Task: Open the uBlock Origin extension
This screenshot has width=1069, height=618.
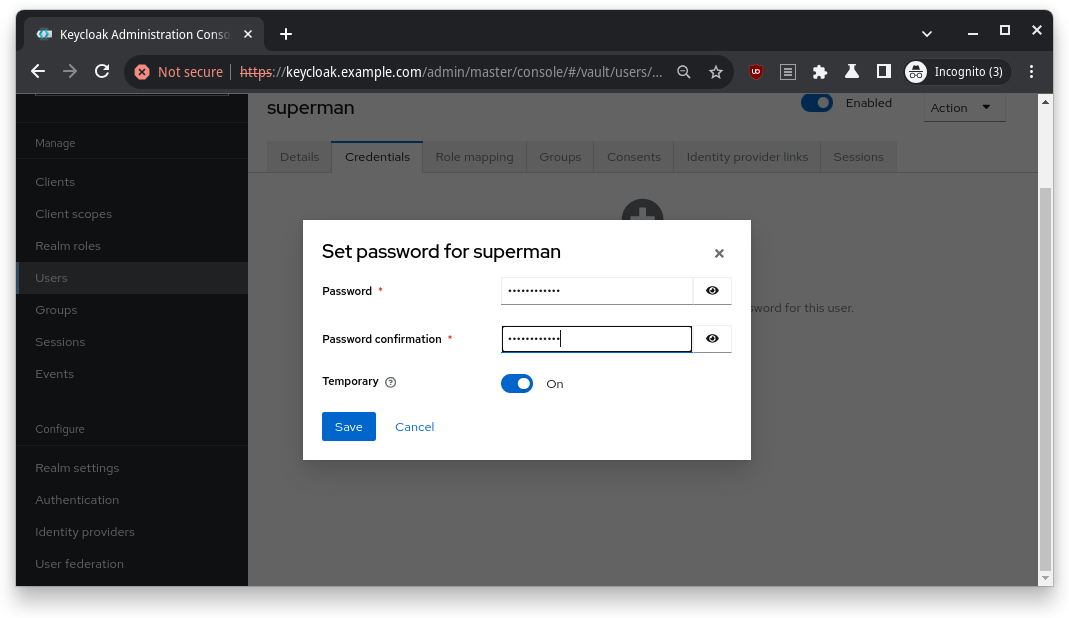Action: point(755,72)
